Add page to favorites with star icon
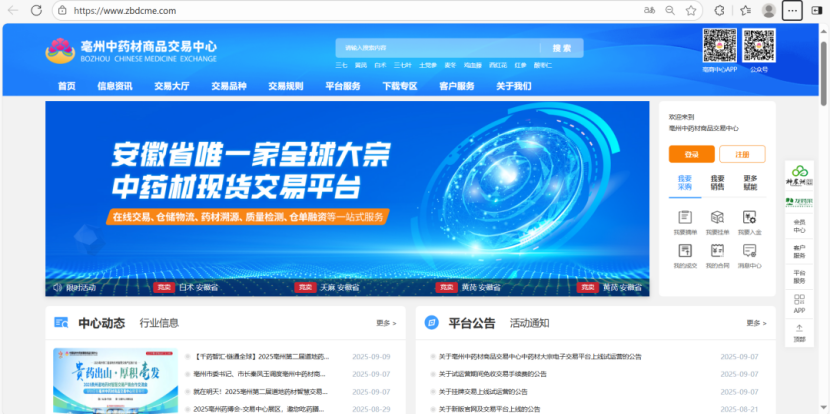The image size is (830, 414). click(x=691, y=10)
